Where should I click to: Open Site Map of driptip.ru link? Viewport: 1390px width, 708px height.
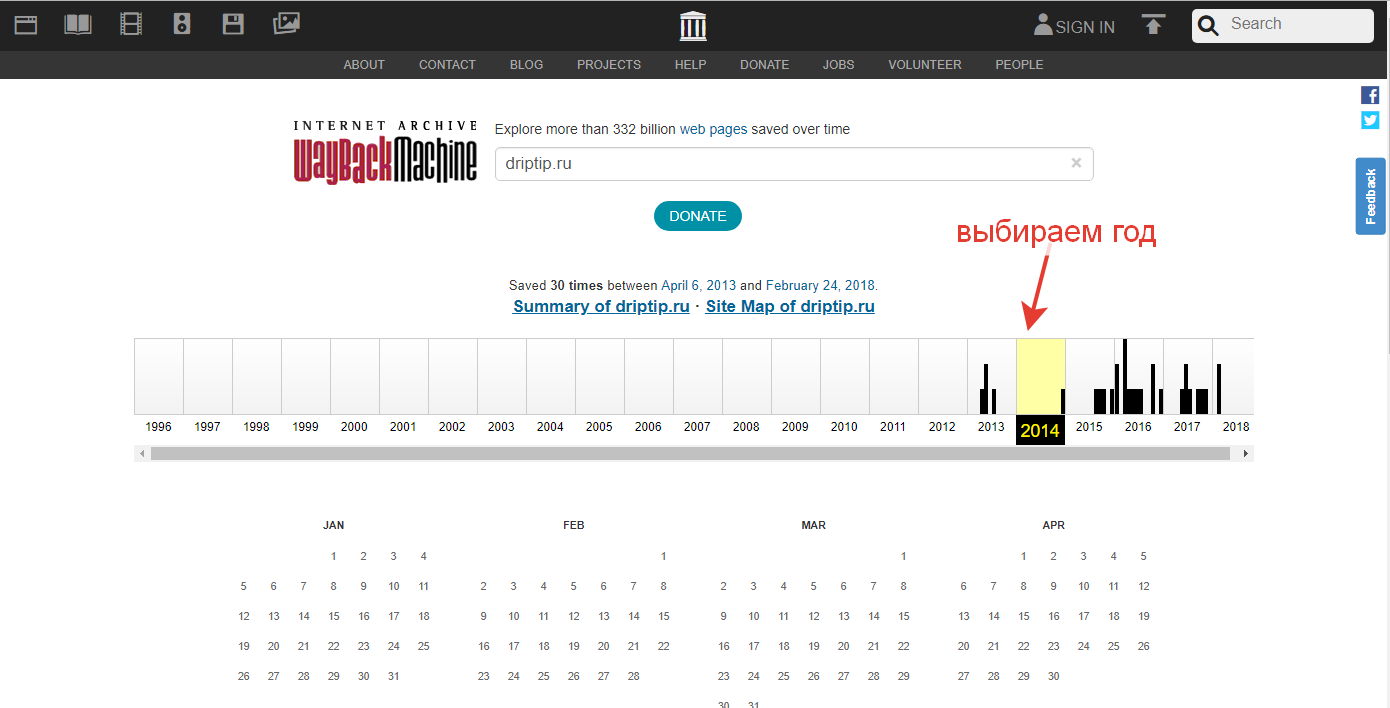coord(790,307)
